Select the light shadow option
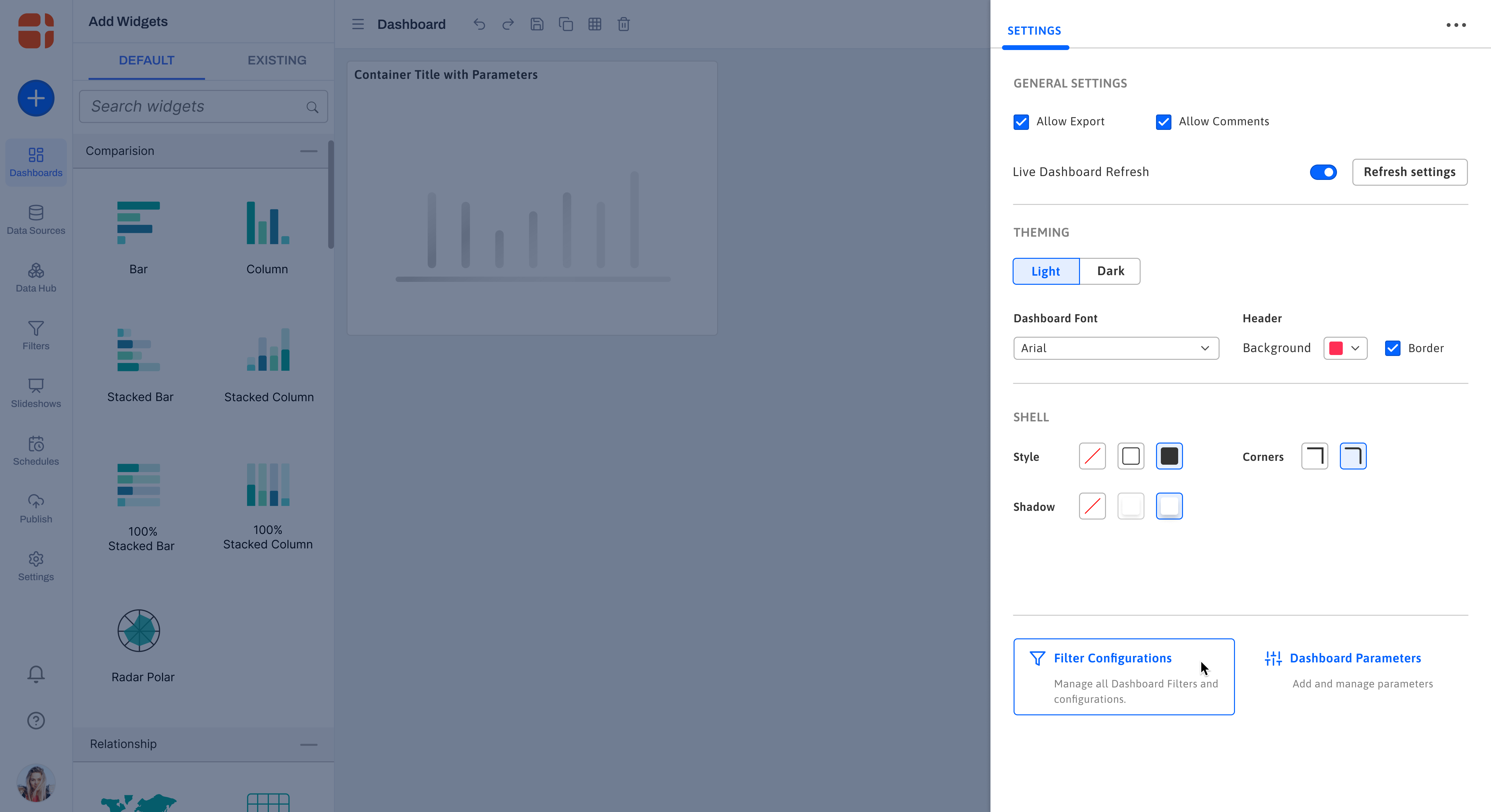 click(1131, 506)
